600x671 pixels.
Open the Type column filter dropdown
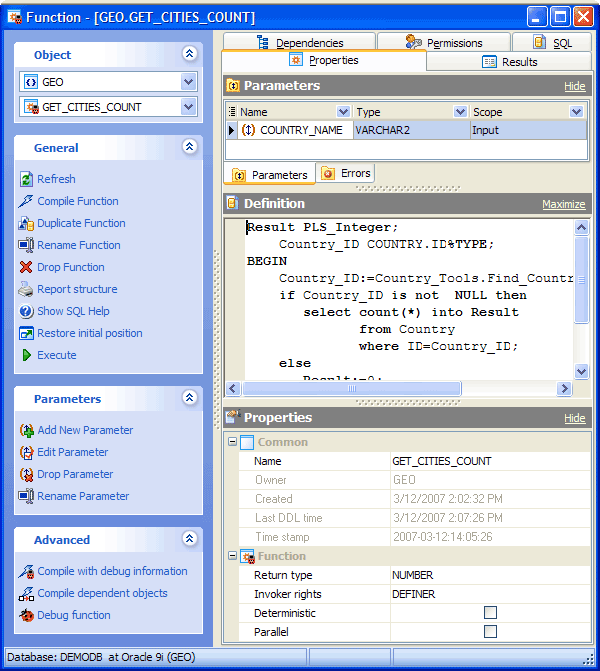point(460,112)
